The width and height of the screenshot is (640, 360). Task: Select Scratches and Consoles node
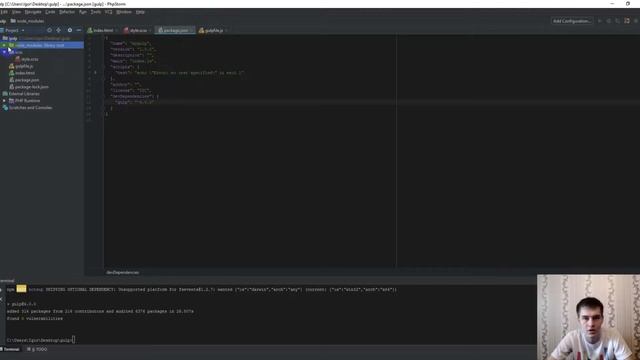pyautogui.click(x=30, y=108)
